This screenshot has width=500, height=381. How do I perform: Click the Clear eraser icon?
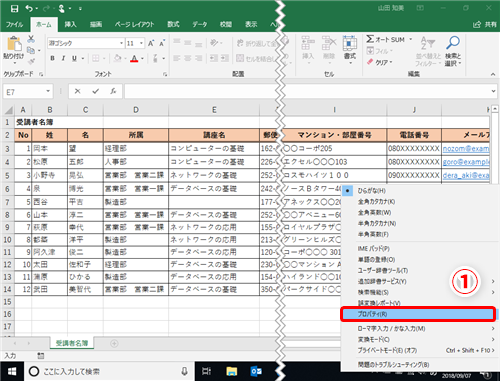click(370, 62)
